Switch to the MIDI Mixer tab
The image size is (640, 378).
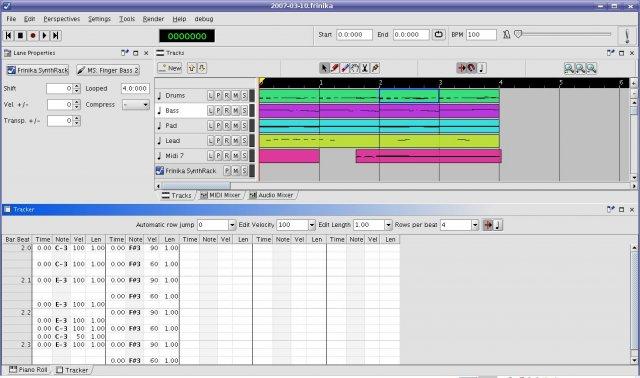pyautogui.click(x=221, y=196)
